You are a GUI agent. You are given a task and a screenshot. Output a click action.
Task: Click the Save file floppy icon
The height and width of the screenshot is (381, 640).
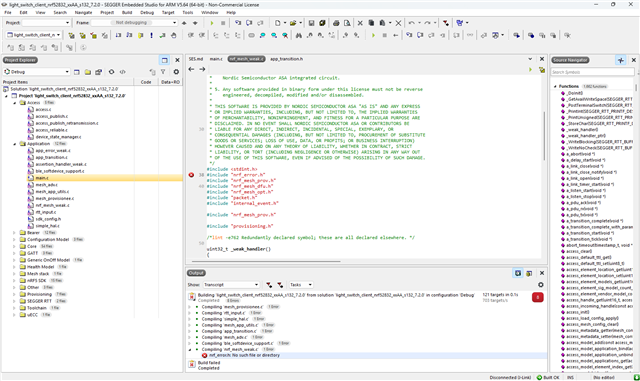point(311,23)
